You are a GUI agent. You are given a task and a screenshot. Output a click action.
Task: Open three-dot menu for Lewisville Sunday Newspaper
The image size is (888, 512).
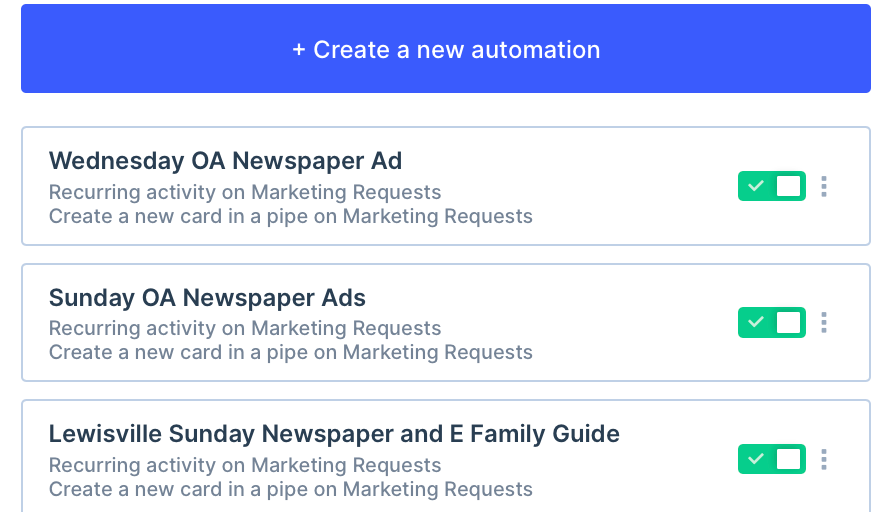pos(824,459)
